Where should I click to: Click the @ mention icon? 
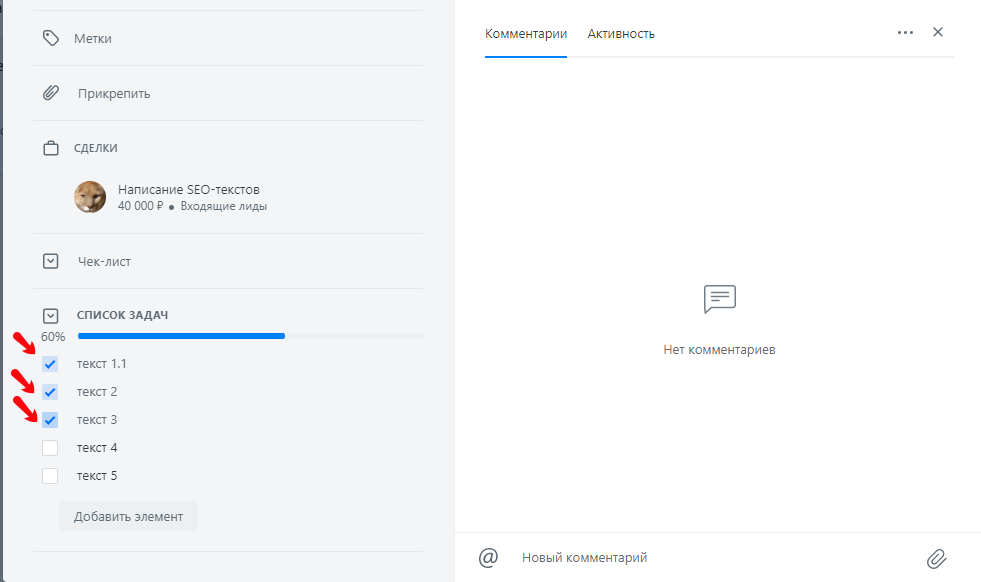[488, 557]
